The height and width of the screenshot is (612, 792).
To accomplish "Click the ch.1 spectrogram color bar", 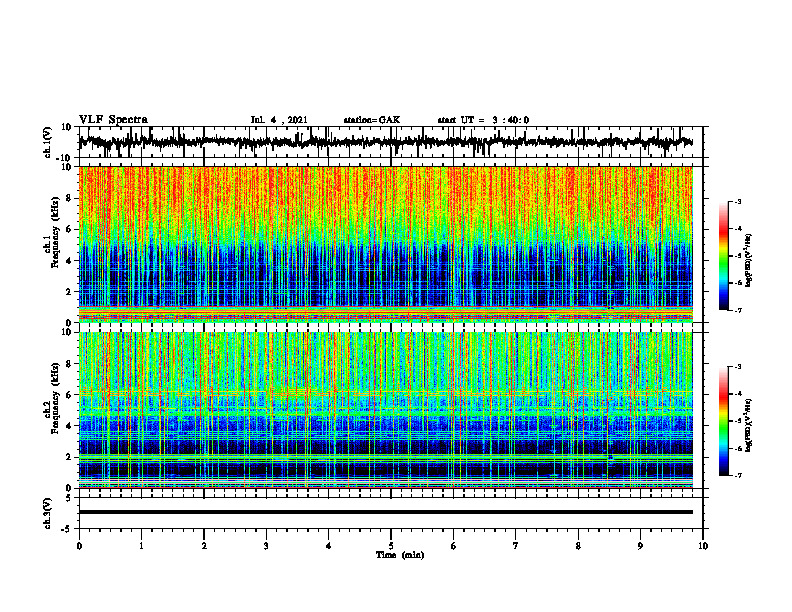I will click(x=723, y=256).
